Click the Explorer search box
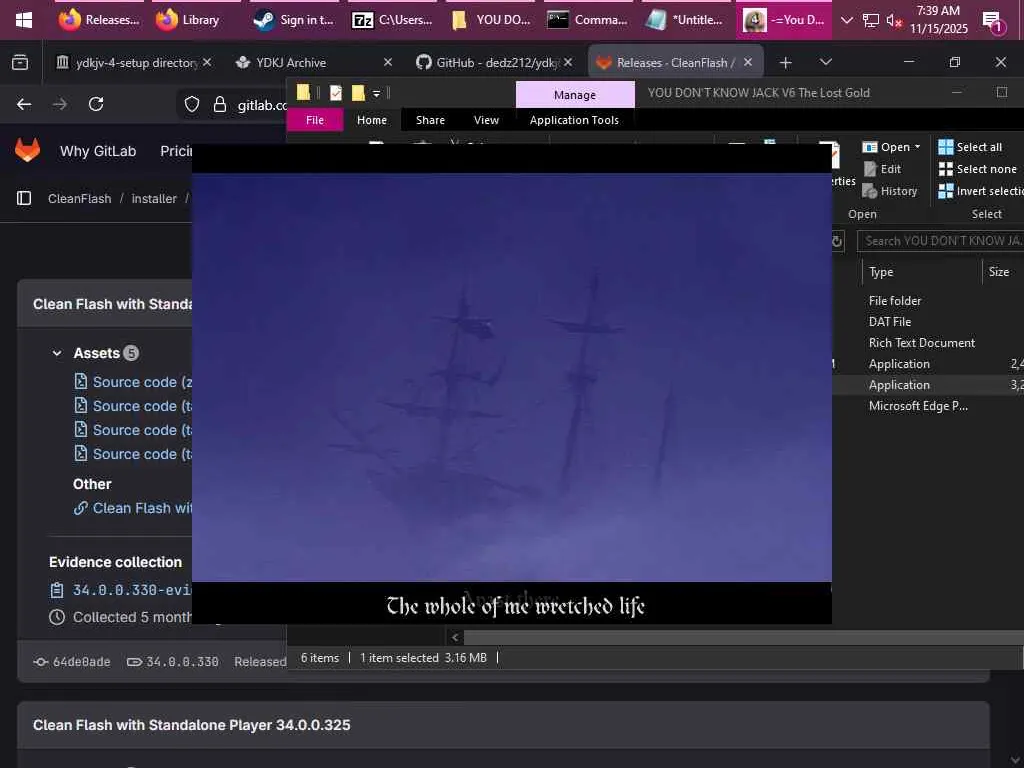This screenshot has width=1024, height=768. [940, 241]
